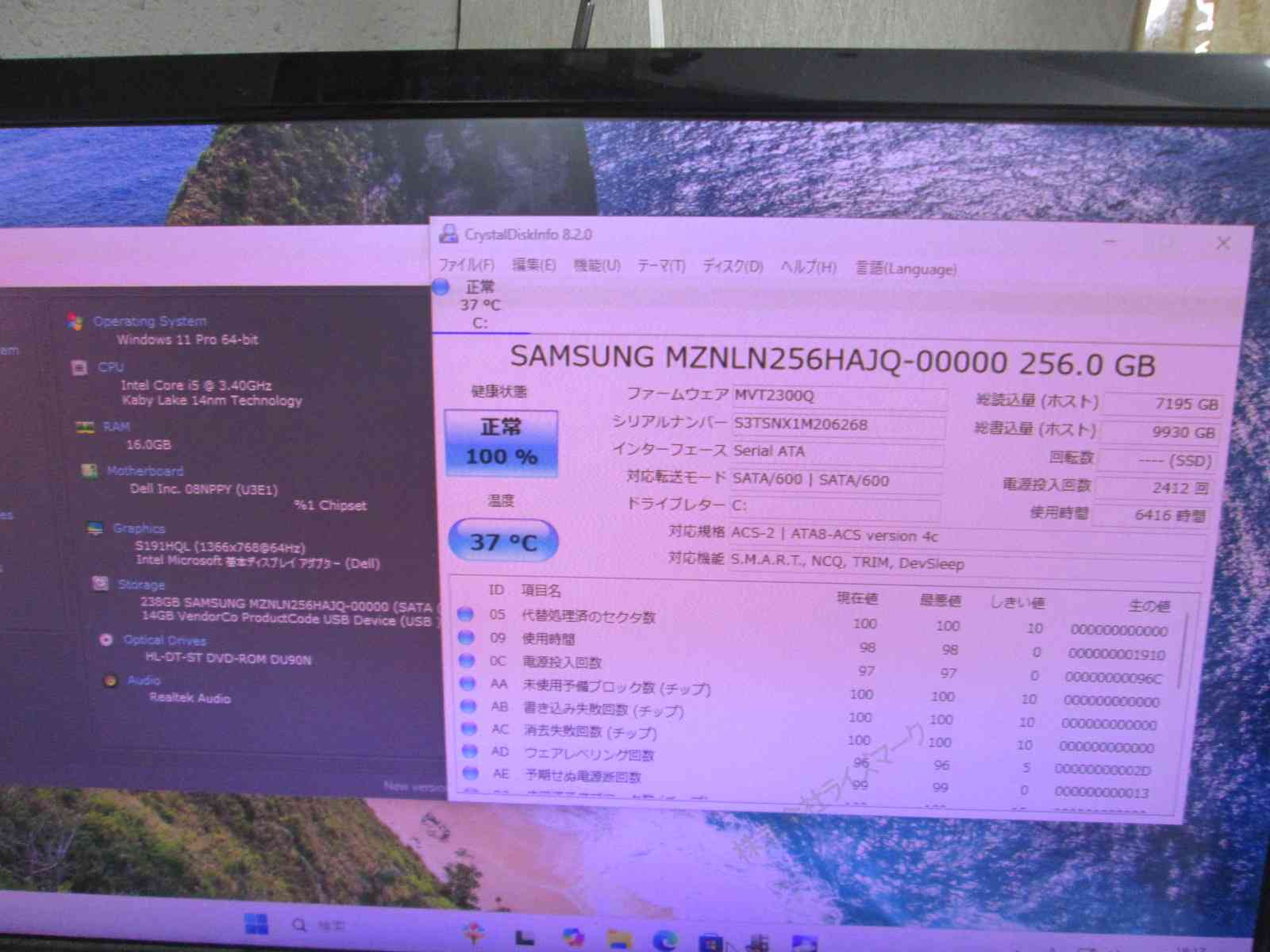
Task: Open Microsoft Edge from the taskbar
Action: (664, 940)
